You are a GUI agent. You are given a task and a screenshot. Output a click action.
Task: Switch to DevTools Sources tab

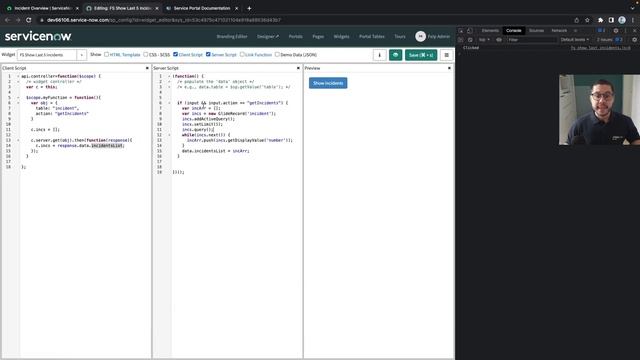tap(536, 31)
